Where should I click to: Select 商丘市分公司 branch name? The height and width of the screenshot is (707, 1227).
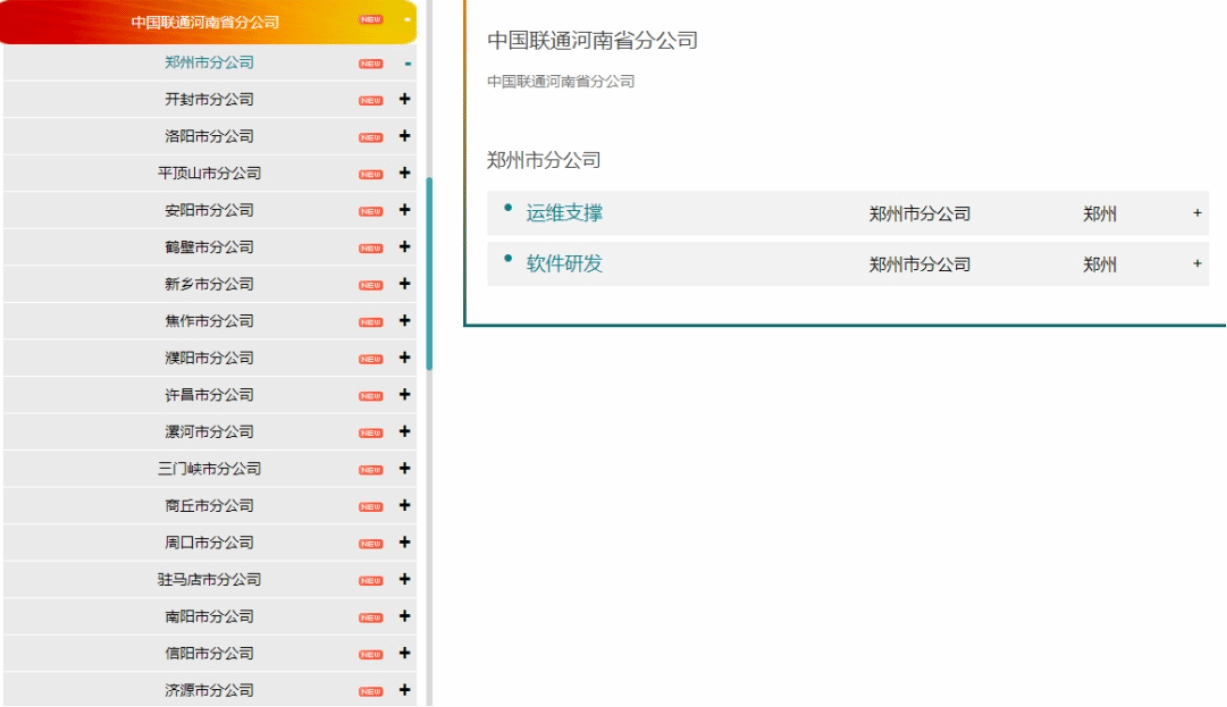209,506
